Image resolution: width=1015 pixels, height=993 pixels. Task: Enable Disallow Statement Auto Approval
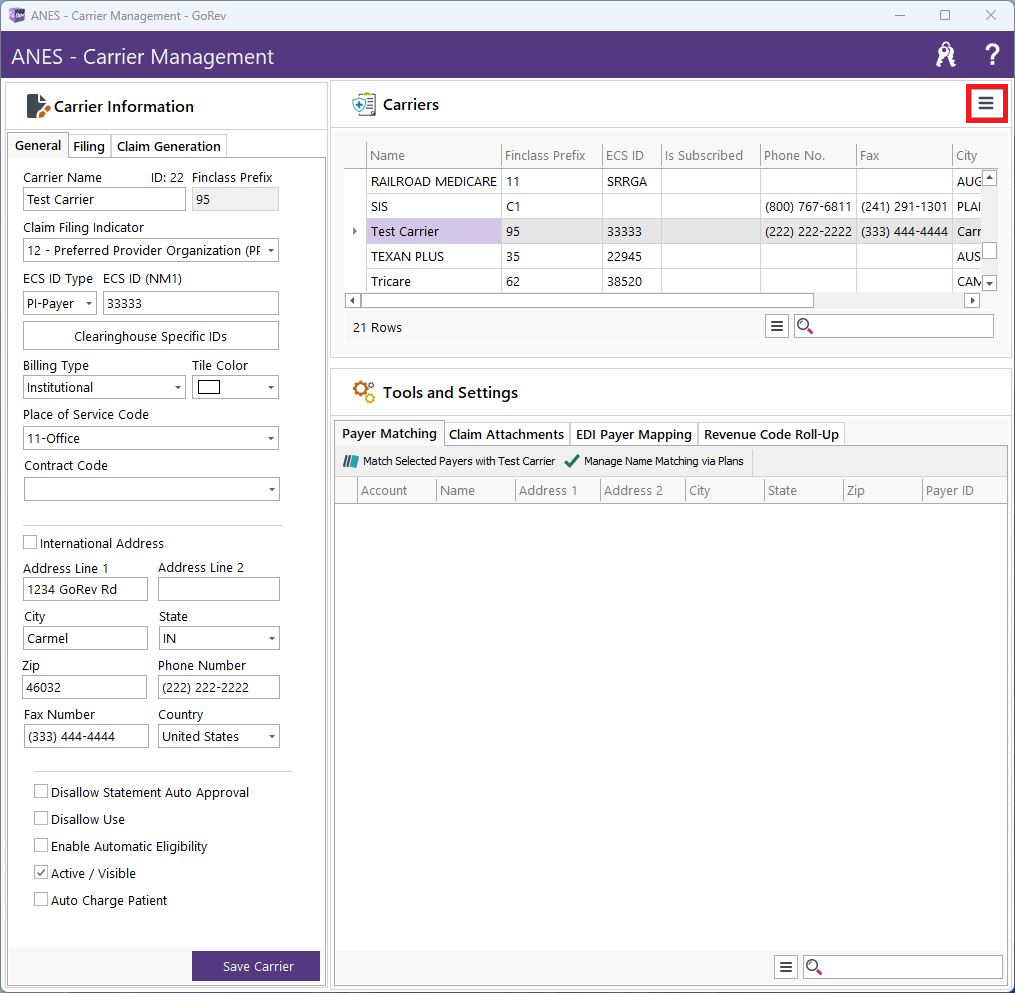[x=41, y=792]
